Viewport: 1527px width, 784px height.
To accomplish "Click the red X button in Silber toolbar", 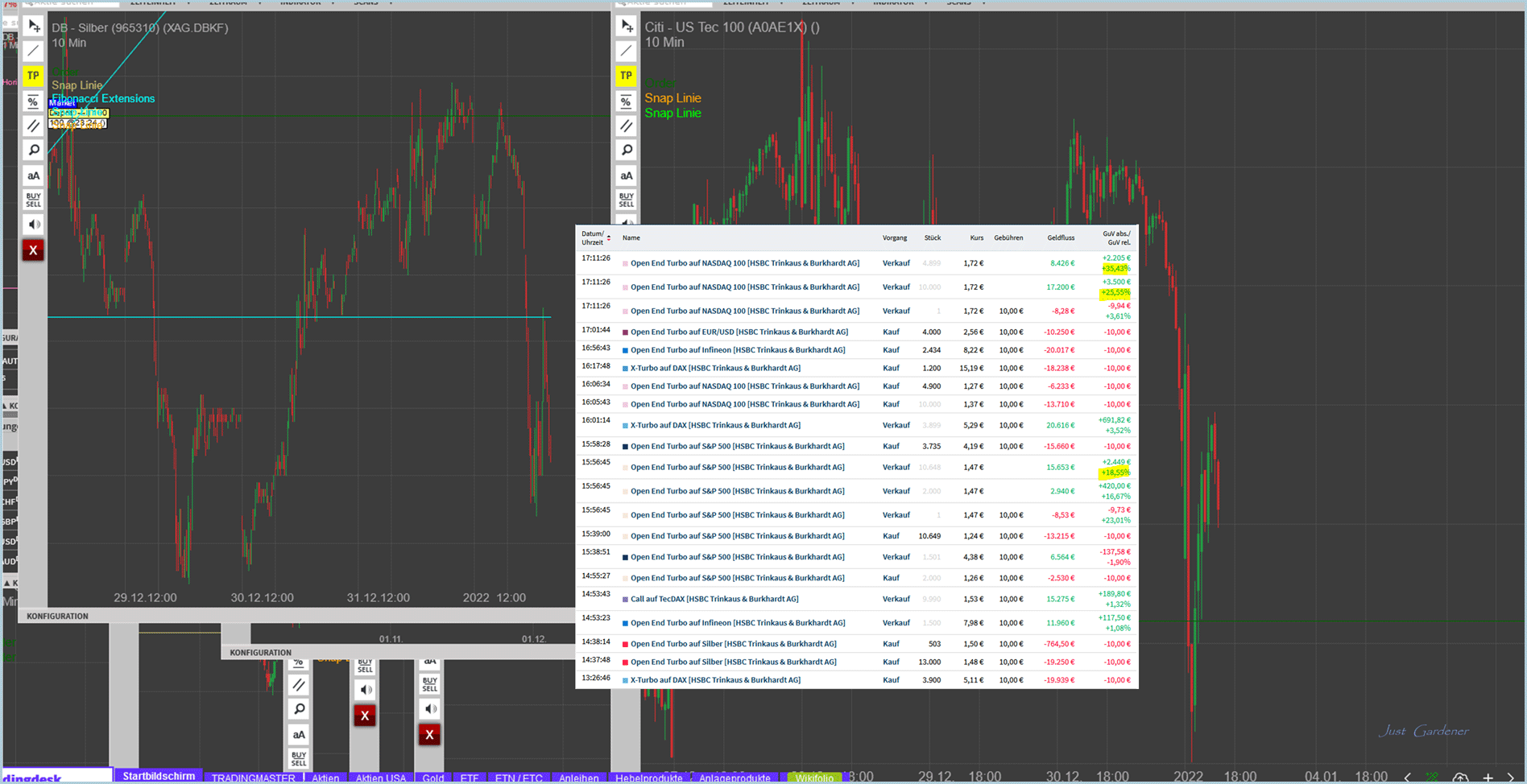I will [x=33, y=250].
